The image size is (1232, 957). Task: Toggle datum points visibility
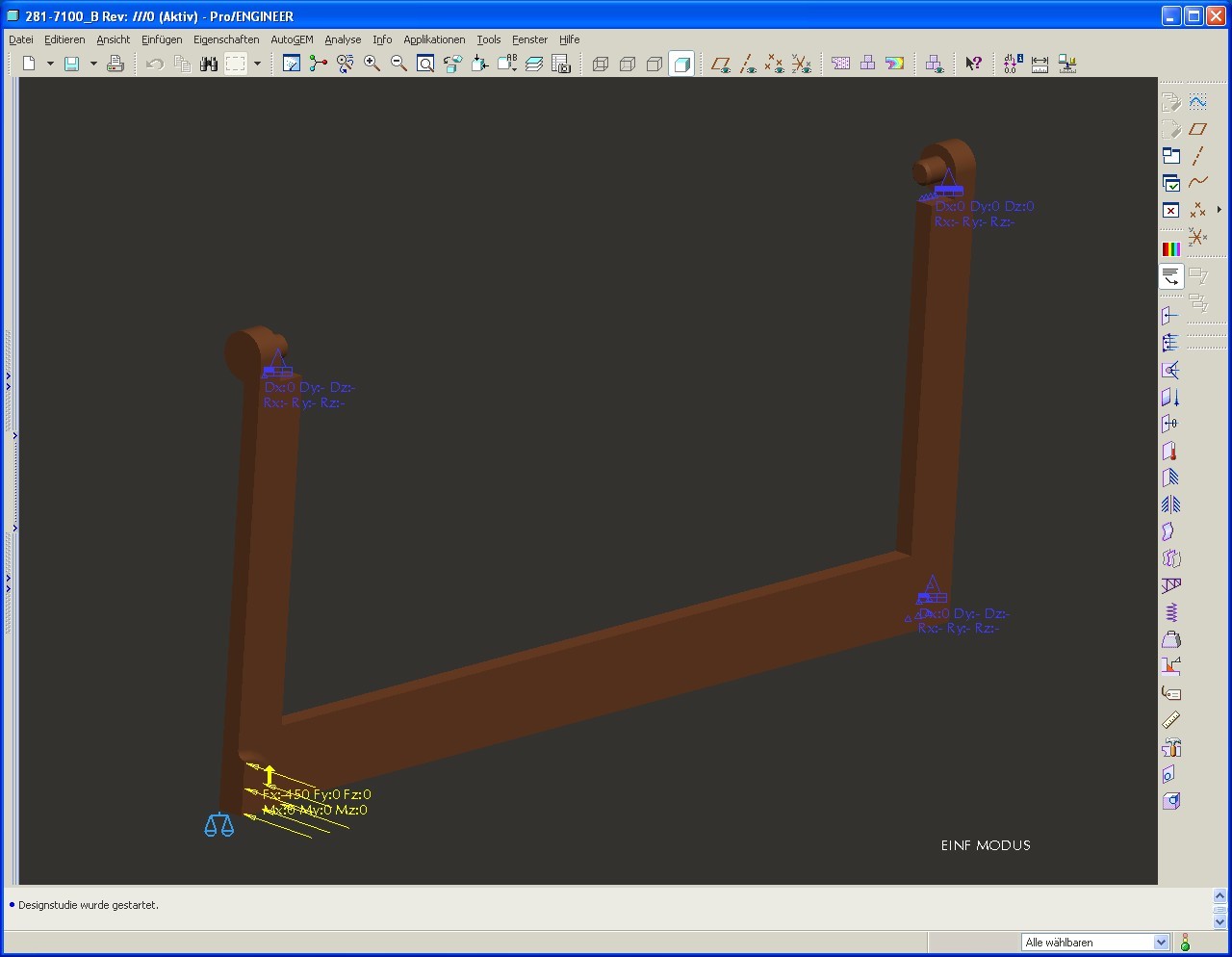pos(774,64)
